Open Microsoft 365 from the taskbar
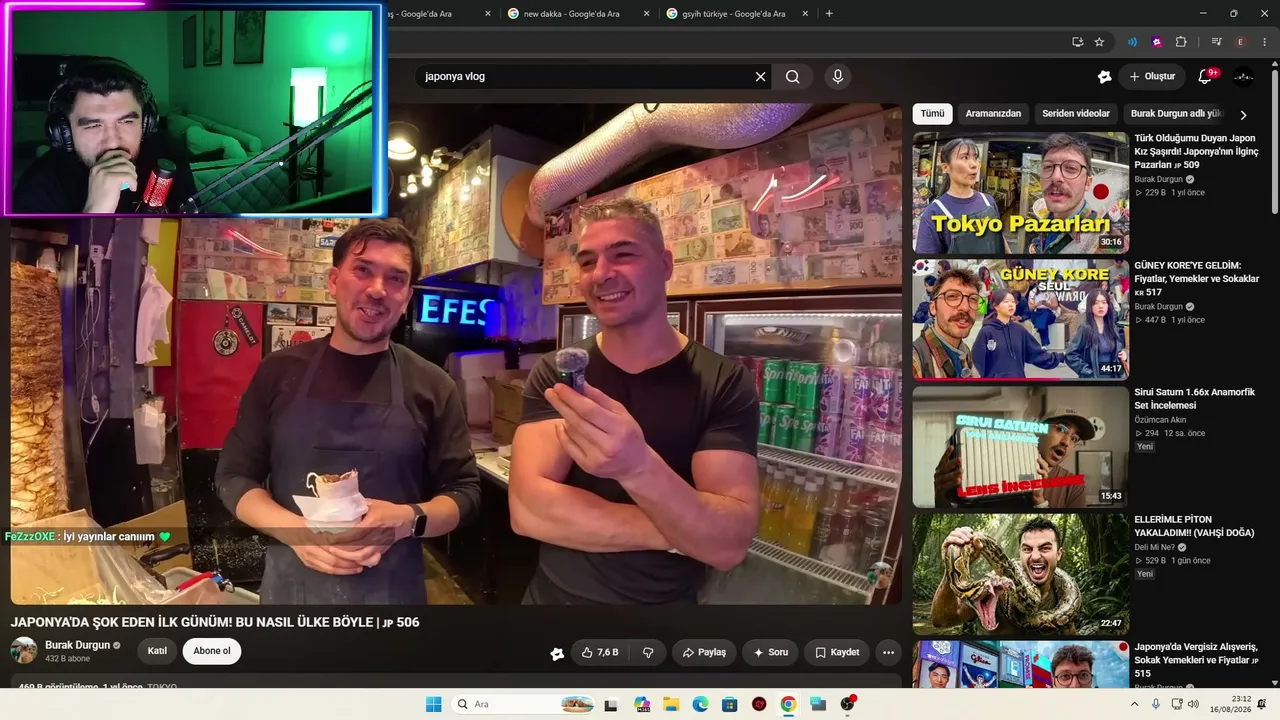 [x=641, y=704]
